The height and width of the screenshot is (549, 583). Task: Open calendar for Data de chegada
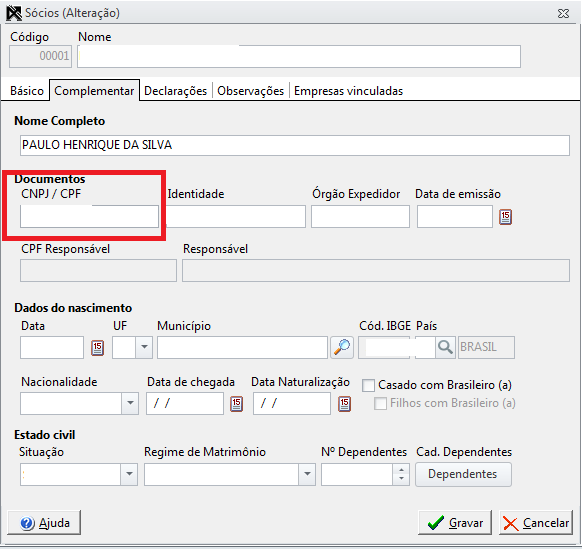pos(236,404)
